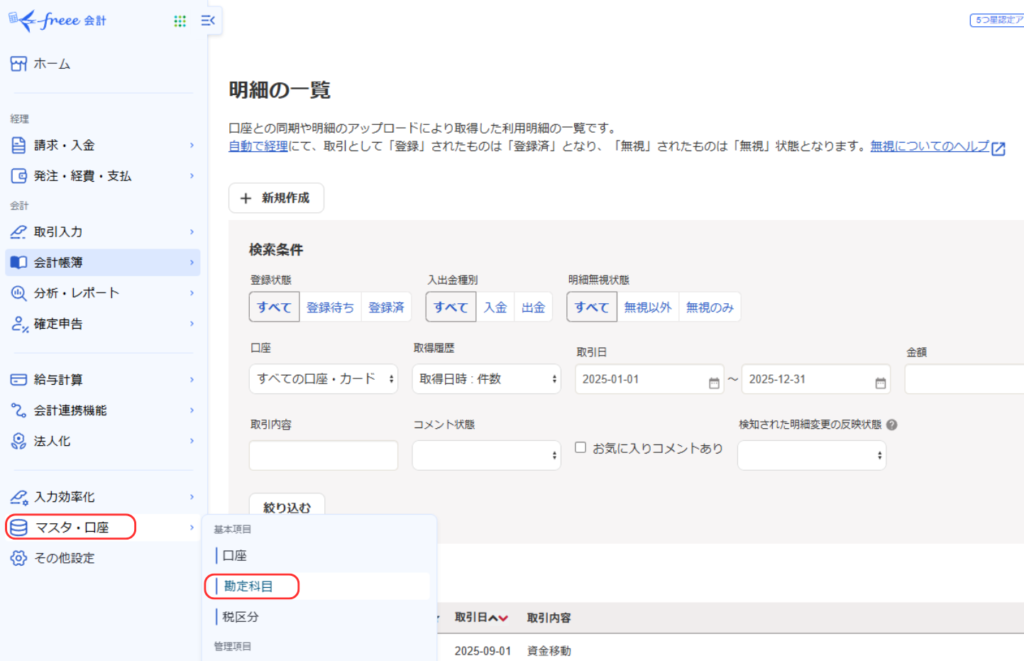1024x661 pixels.
Task: Select 登録待ち in 登録状態 filter
Action: (x=330, y=308)
